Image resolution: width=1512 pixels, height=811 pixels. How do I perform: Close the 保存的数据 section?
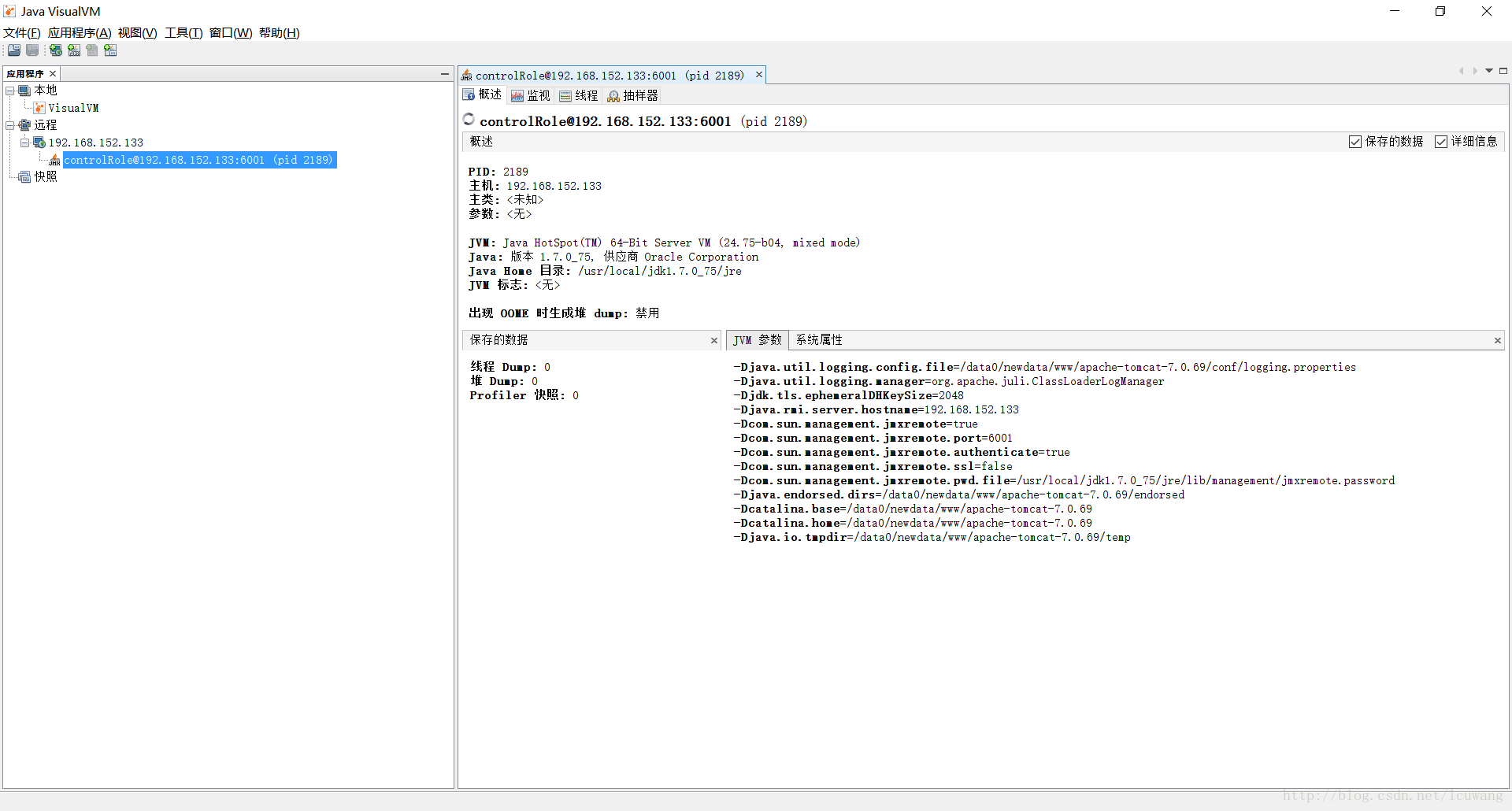714,341
